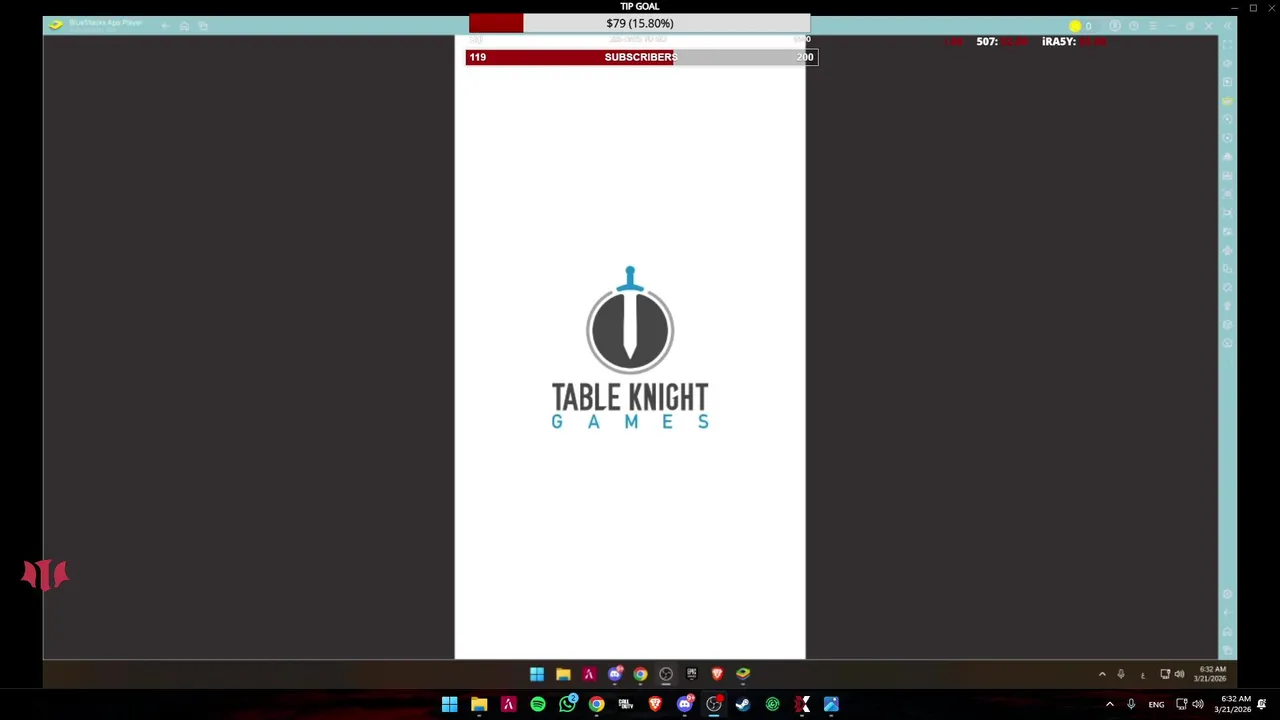
Task: Expand hidden tray icons on bottom taskbar
Action: [1109, 705]
